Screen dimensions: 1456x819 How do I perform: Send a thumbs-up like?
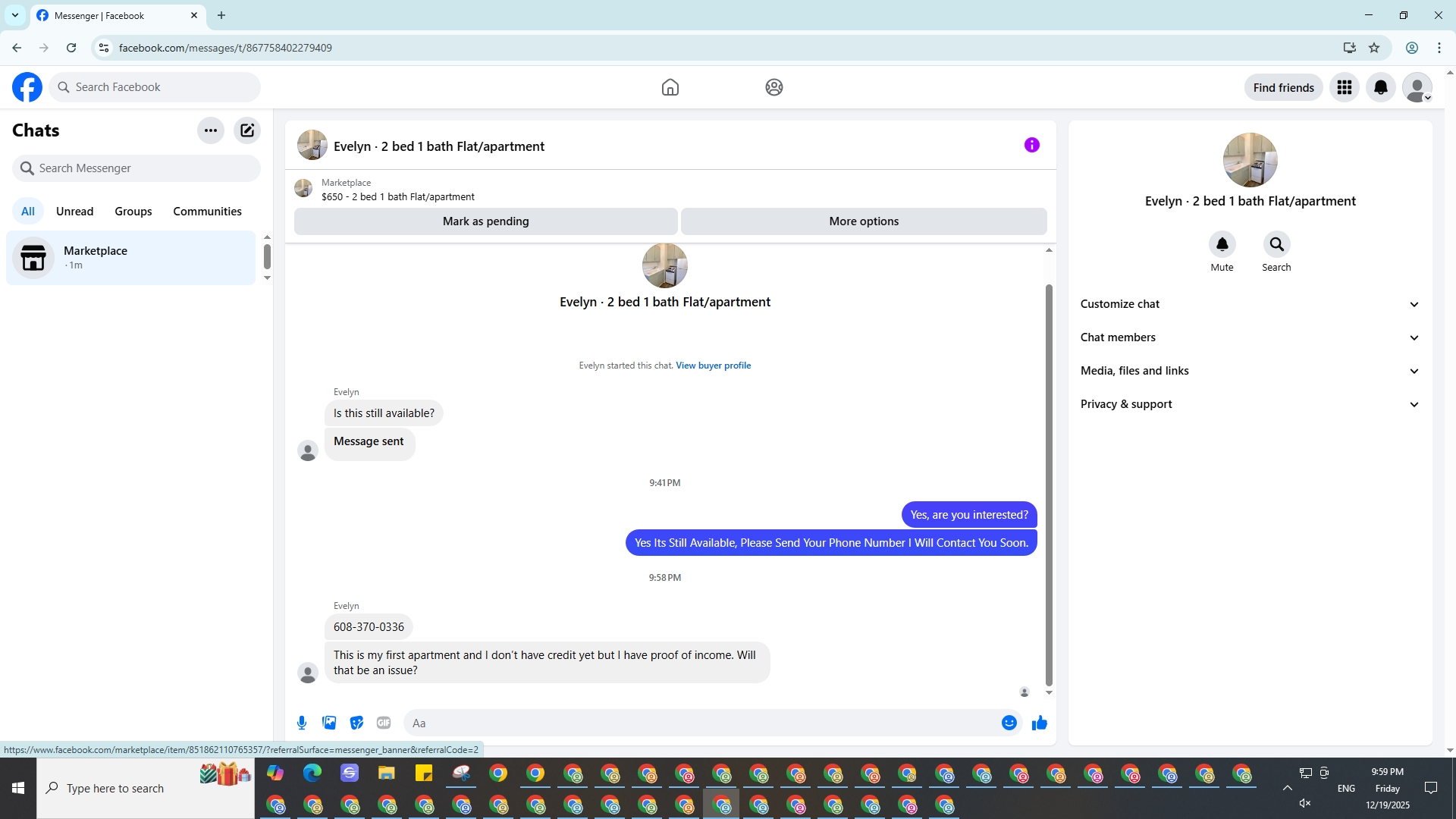[x=1039, y=723]
